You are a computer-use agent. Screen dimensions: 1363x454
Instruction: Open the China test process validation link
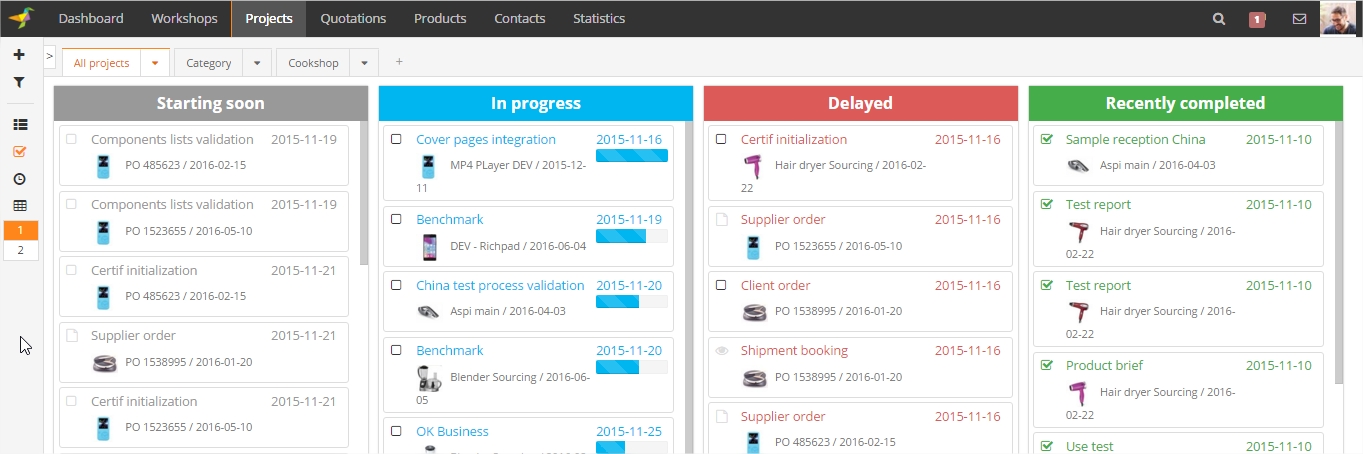tap(500, 286)
